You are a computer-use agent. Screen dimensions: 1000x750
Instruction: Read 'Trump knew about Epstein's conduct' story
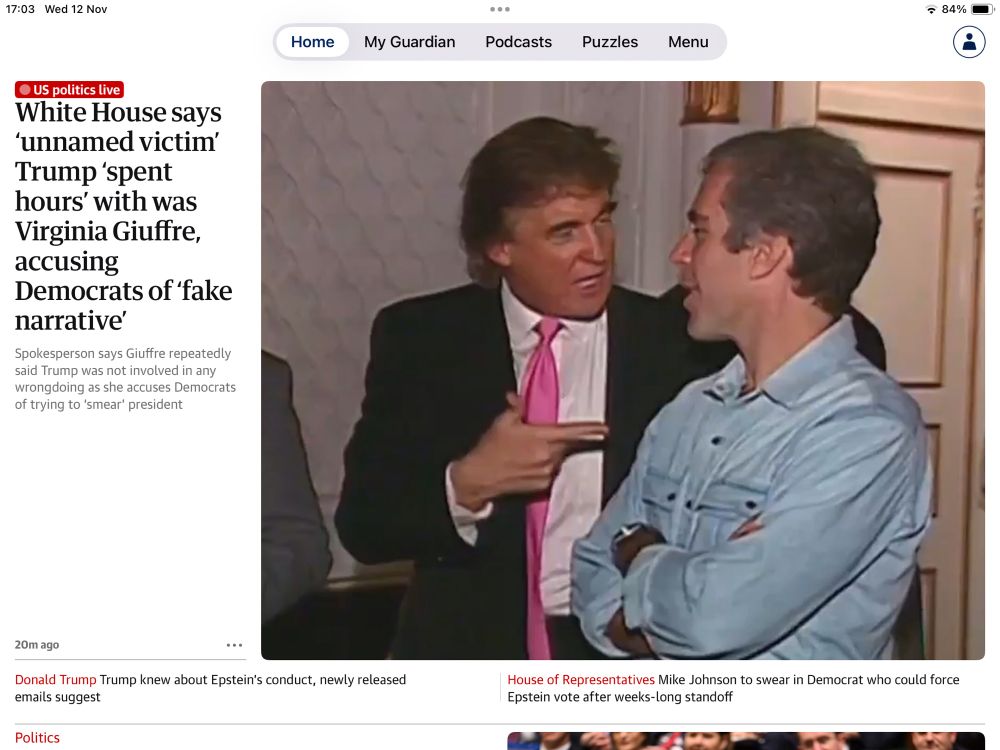(210, 688)
